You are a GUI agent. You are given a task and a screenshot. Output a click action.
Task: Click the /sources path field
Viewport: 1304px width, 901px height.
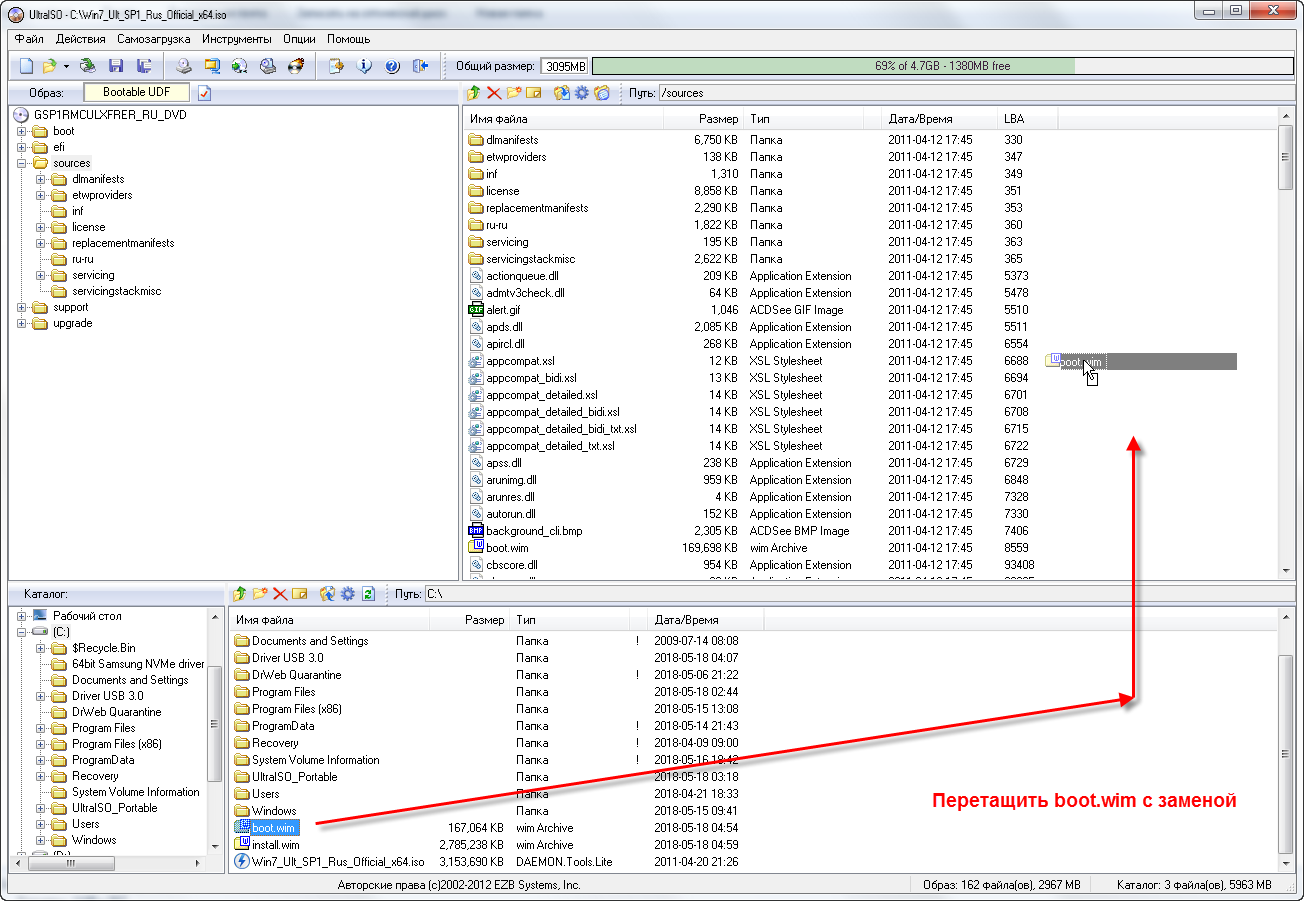point(974,93)
